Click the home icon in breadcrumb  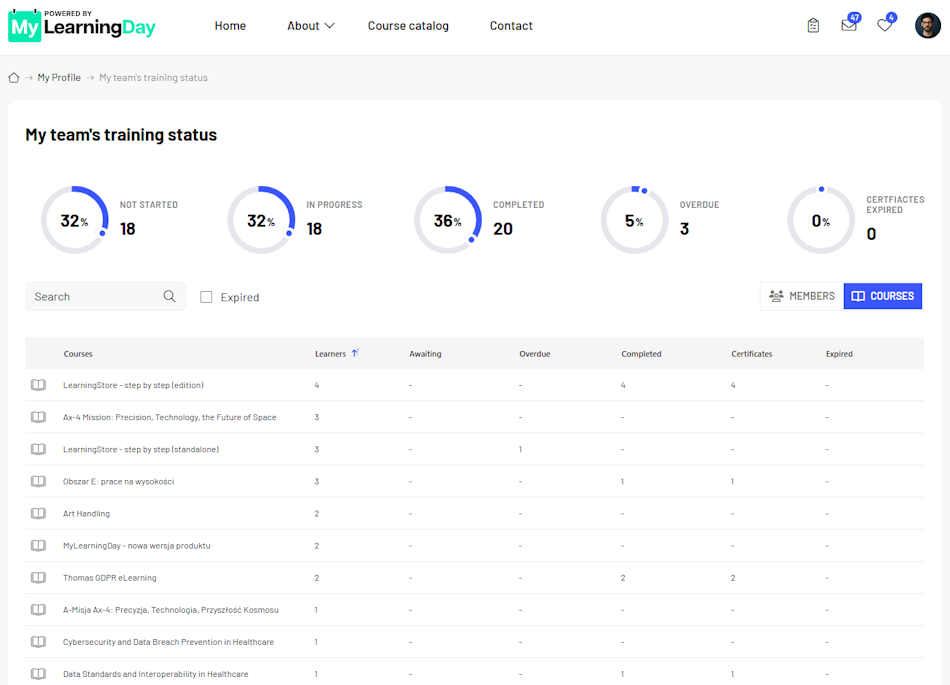pyautogui.click(x=13, y=78)
